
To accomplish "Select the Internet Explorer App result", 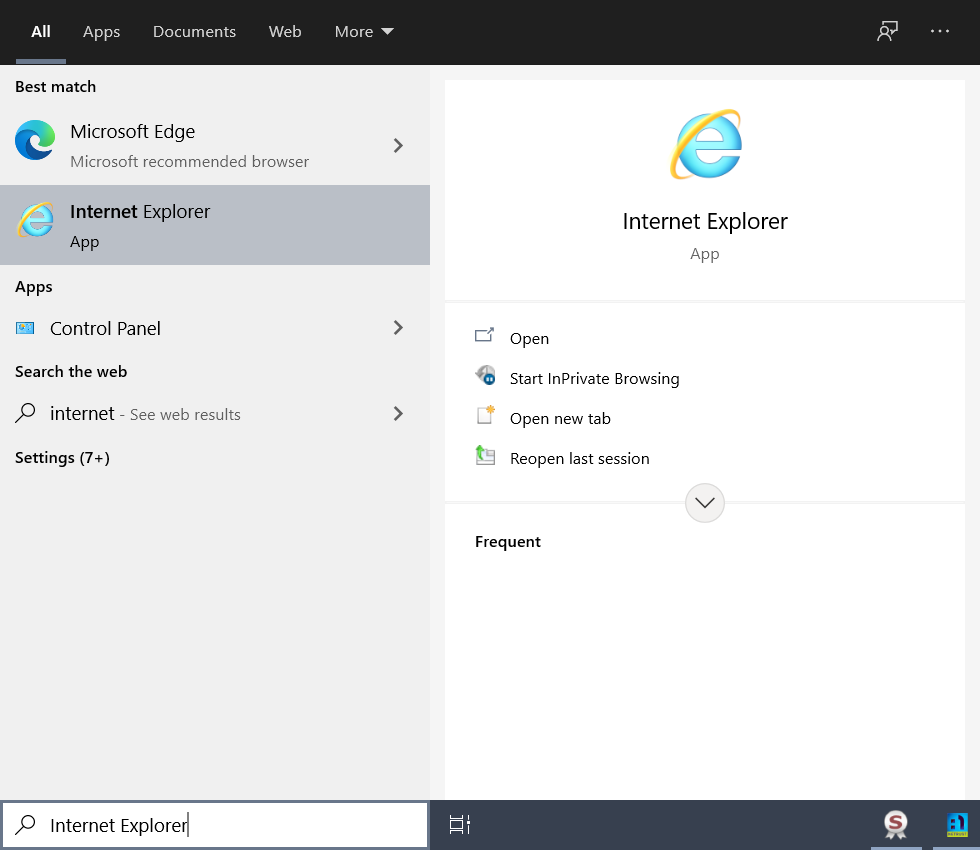I will click(x=215, y=225).
